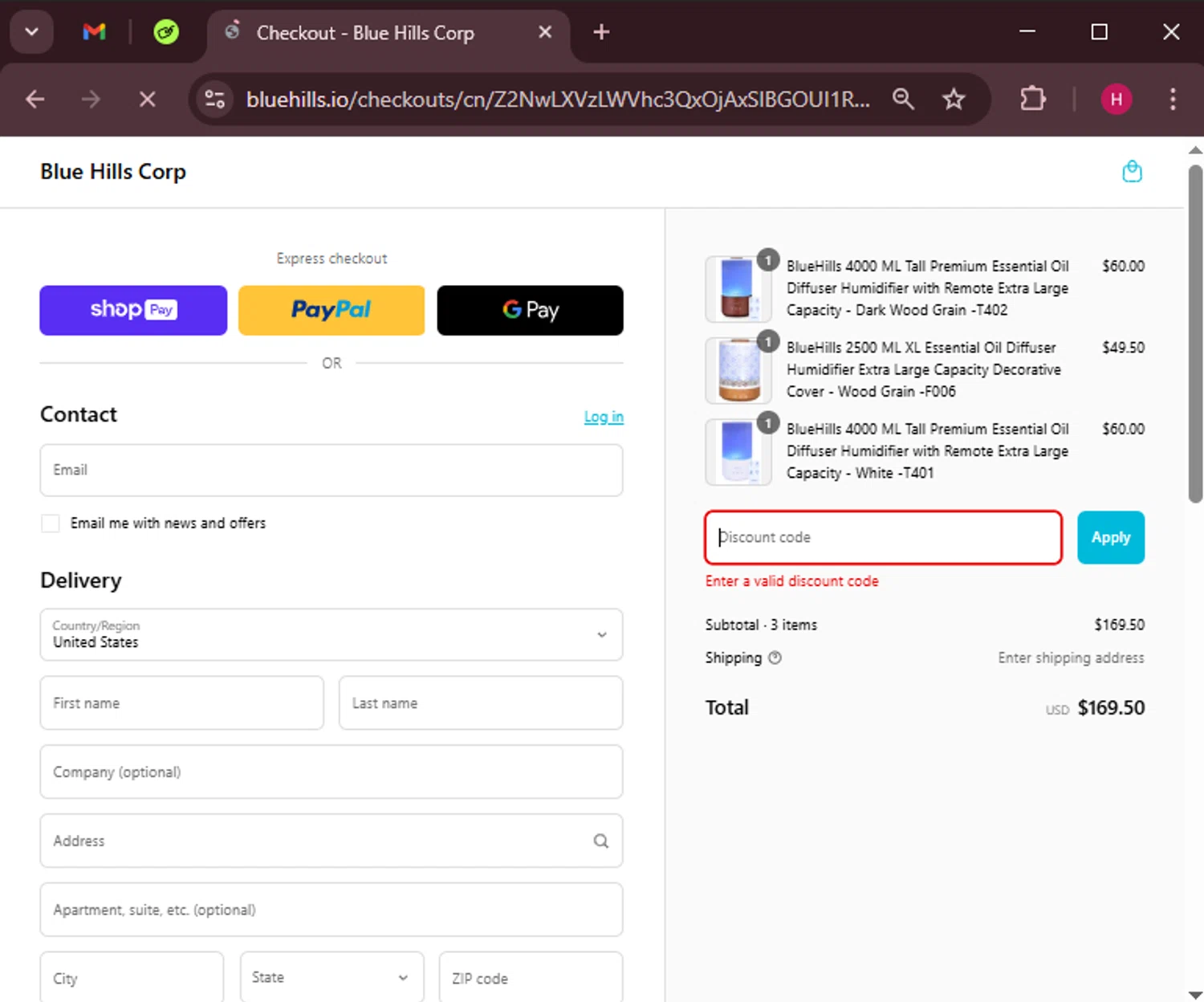Image resolution: width=1204 pixels, height=1002 pixels.
Task: Focus the First name field
Action: (x=182, y=703)
